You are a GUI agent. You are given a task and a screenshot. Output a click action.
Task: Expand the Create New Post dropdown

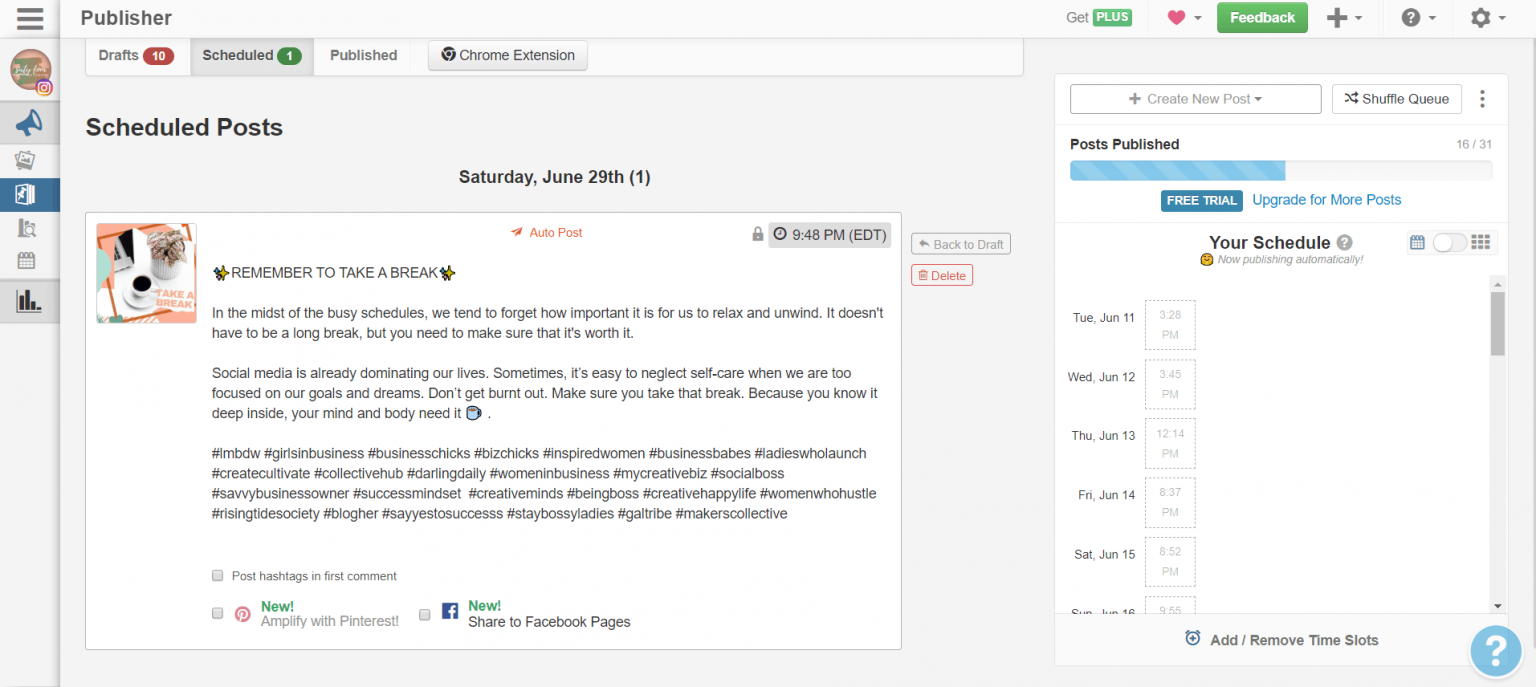[x=1195, y=99]
